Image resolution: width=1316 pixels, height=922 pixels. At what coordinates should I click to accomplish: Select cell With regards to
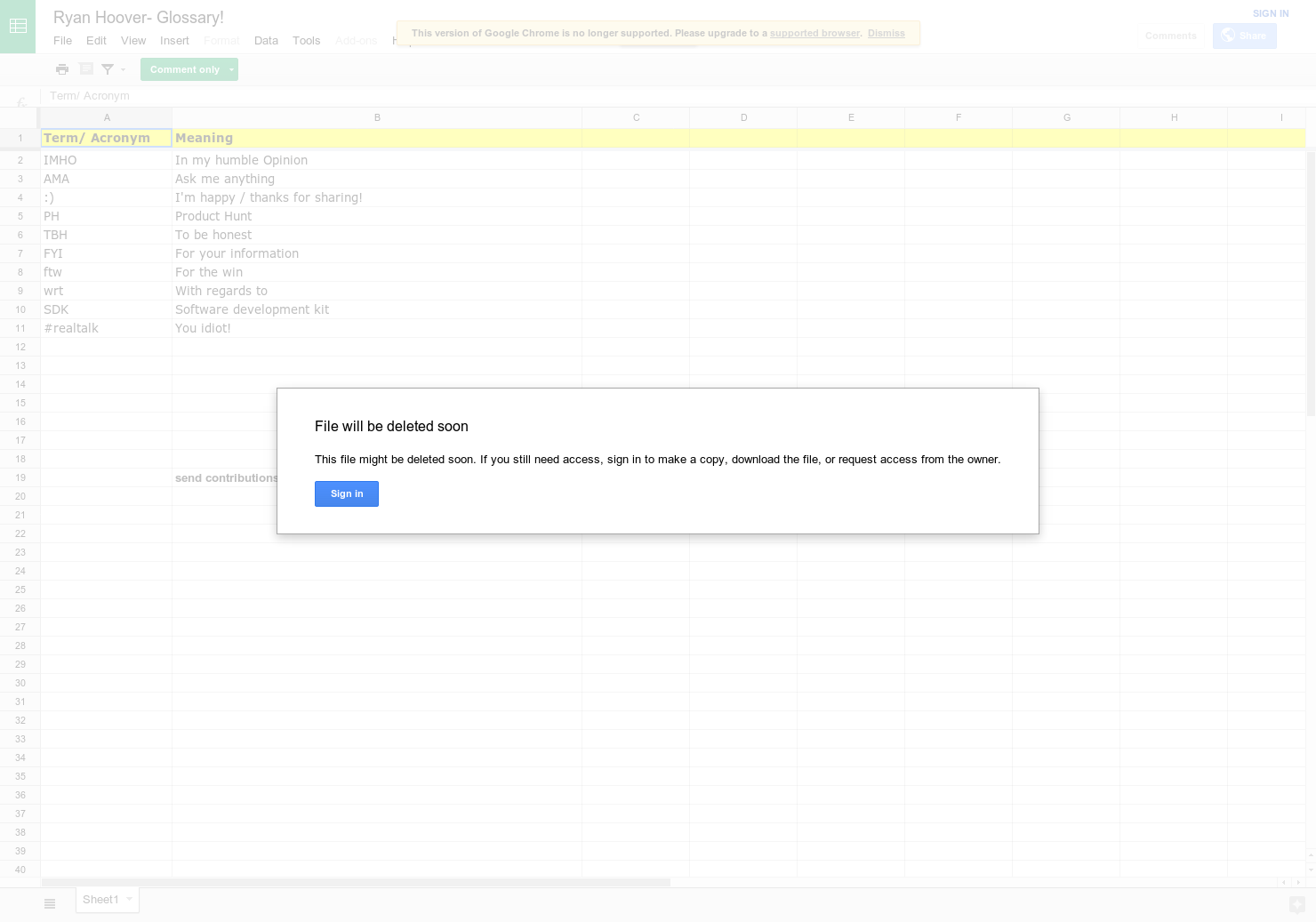pyautogui.click(x=377, y=291)
